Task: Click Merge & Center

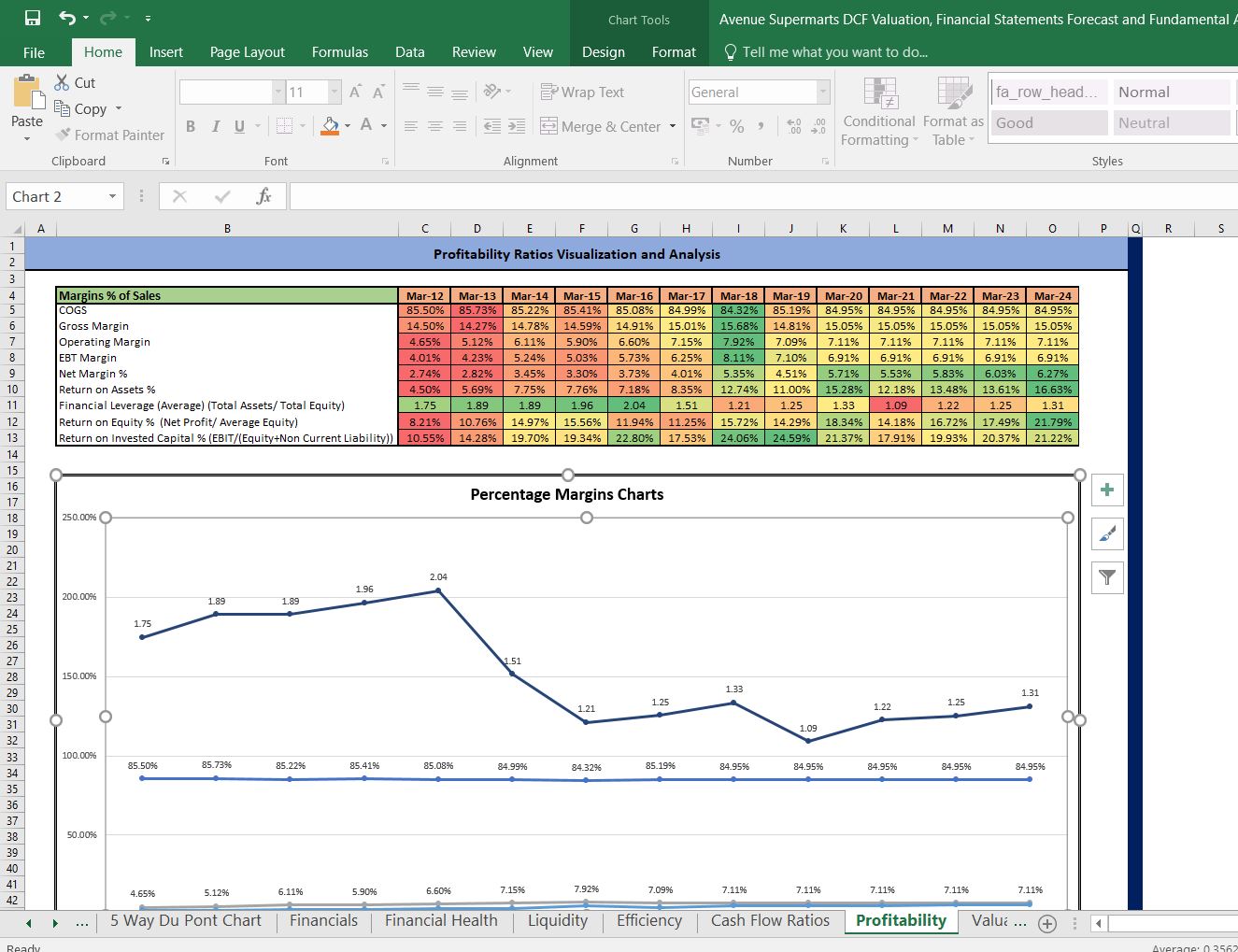Action: (x=602, y=126)
